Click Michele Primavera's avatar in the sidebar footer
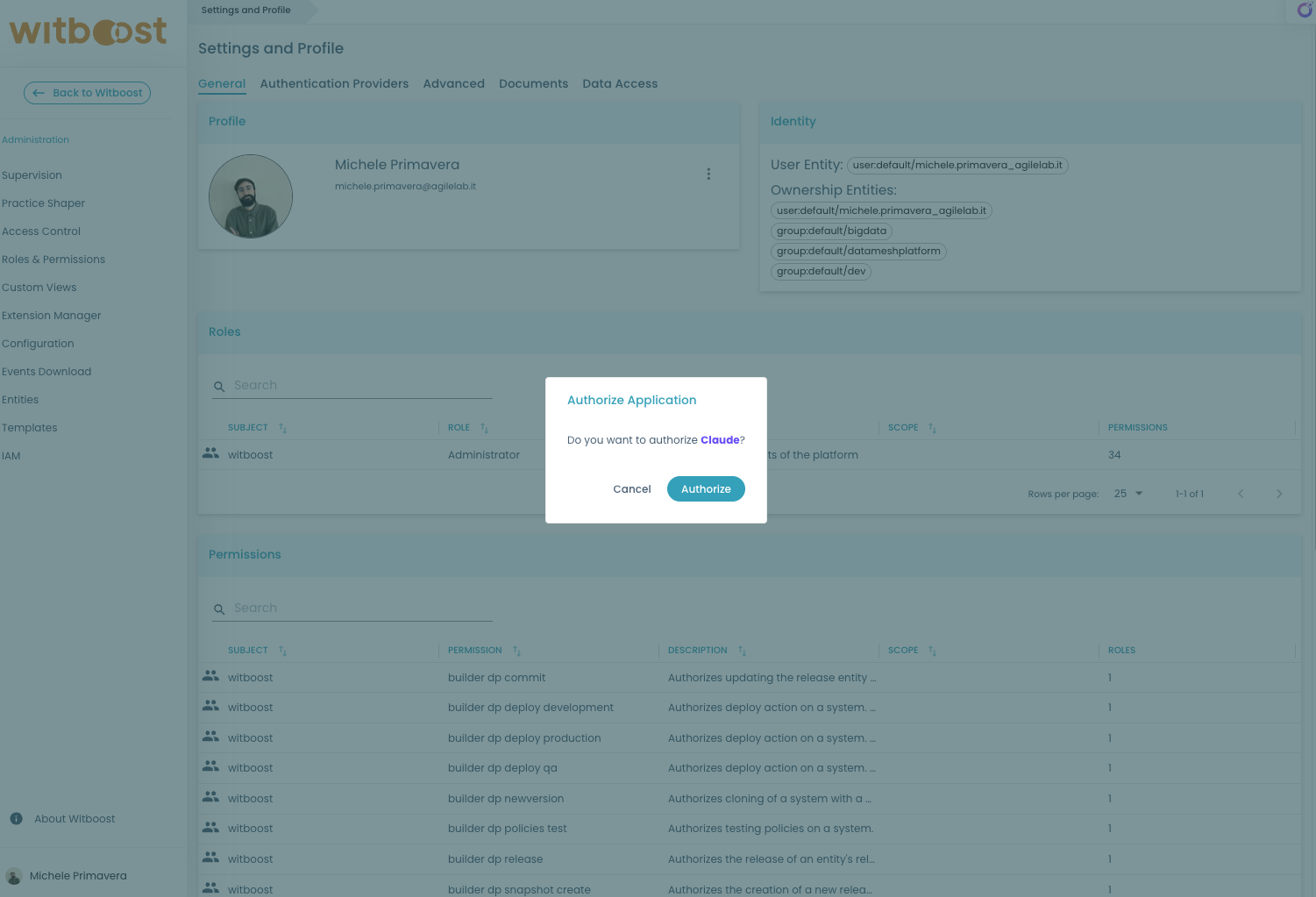Image resolution: width=1316 pixels, height=897 pixels. coord(13,875)
